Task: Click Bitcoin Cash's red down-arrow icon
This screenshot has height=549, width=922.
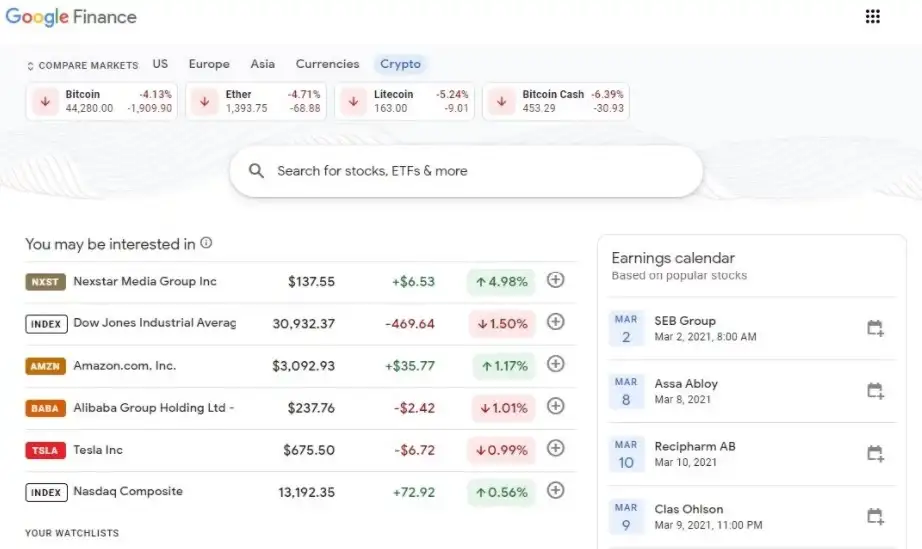Action: [x=502, y=101]
